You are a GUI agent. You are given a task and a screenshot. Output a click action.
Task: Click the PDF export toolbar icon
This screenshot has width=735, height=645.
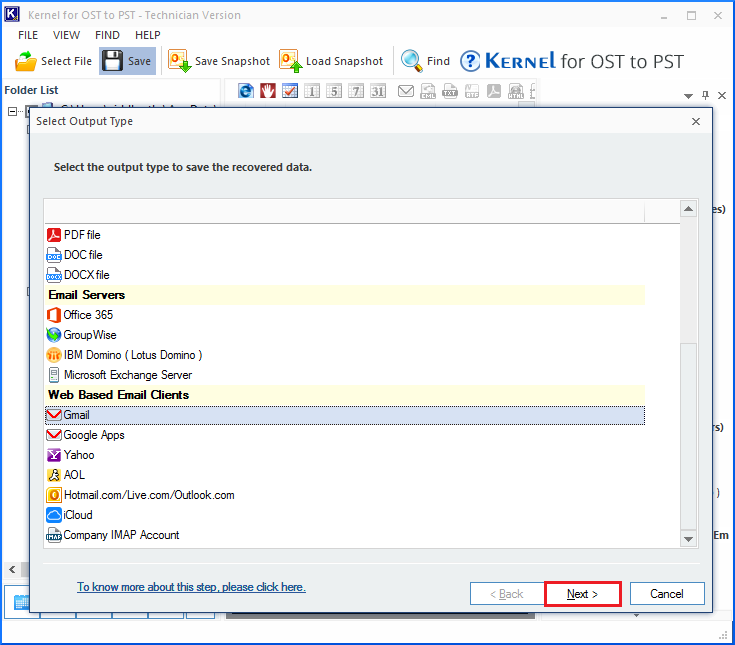[x=494, y=90]
